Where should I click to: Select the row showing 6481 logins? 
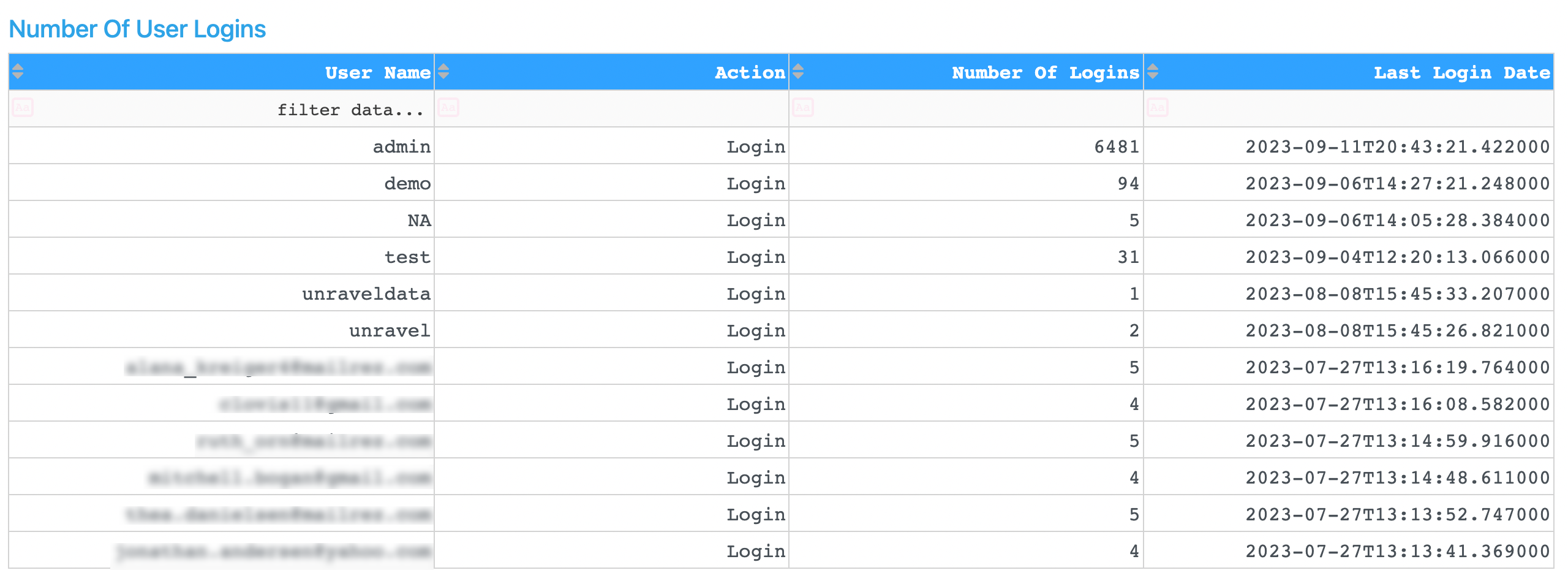click(1115, 146)
